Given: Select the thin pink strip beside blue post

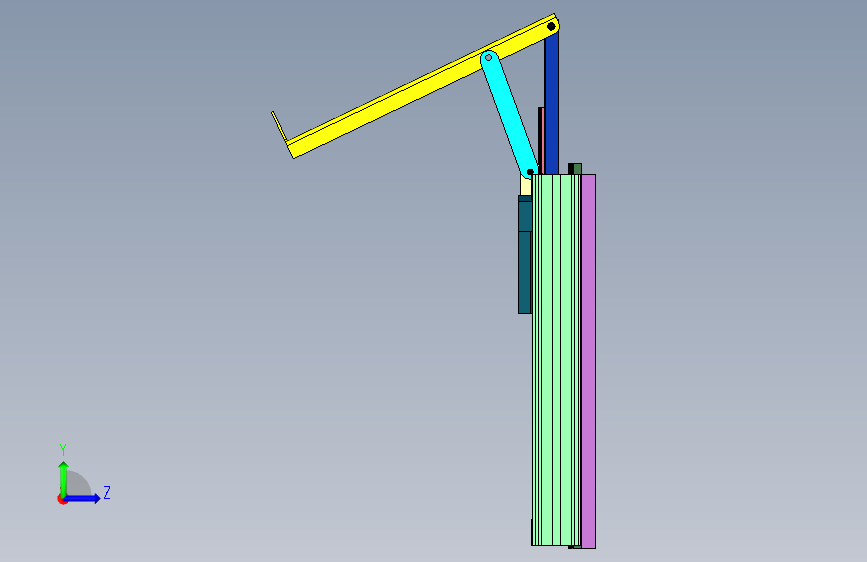Looking at the screenshot, I should coord(541,141).
